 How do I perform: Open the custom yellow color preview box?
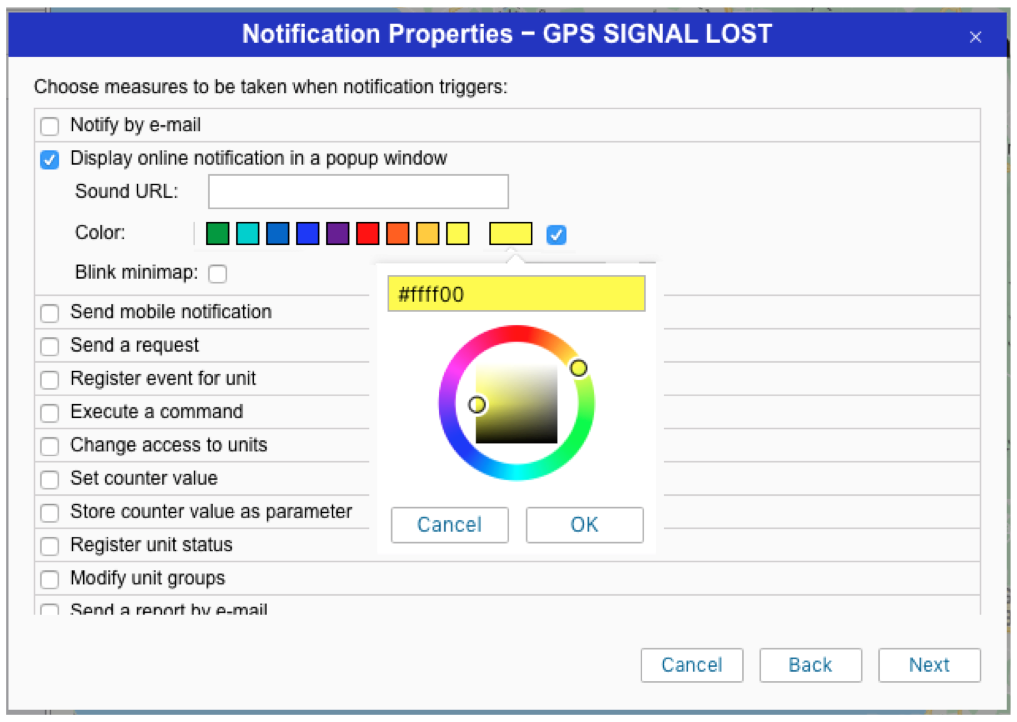[510, 234]
